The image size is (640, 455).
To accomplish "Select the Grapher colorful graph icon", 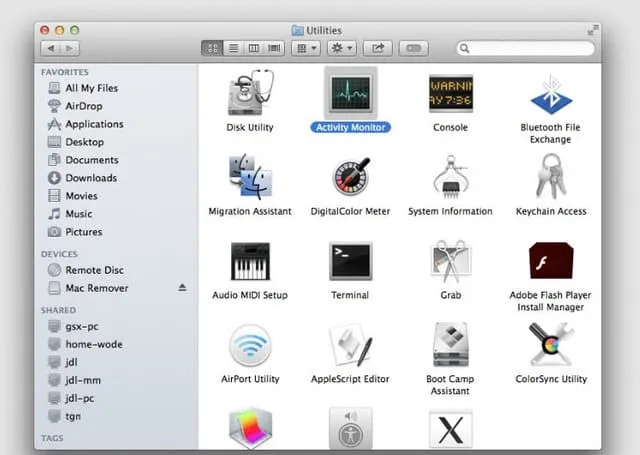I will [x=250, y=428].
